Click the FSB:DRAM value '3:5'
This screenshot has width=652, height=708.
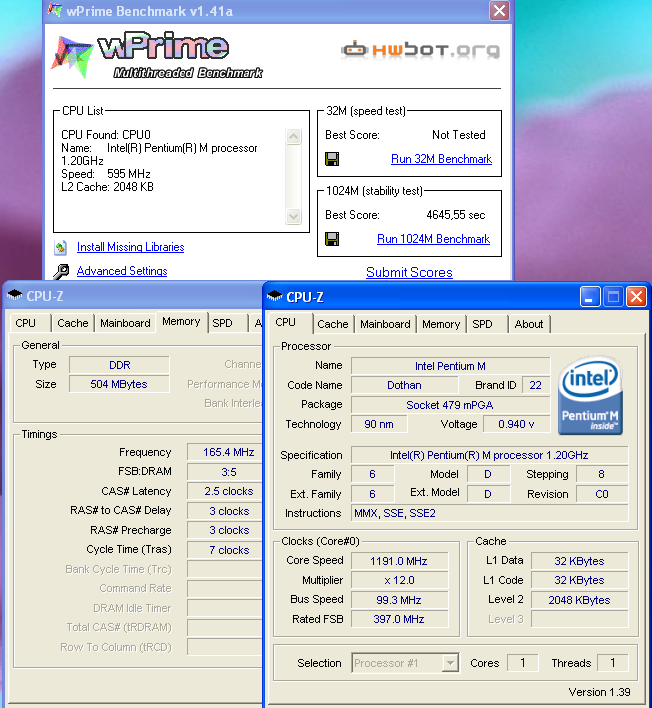click(x=225, y=472)
